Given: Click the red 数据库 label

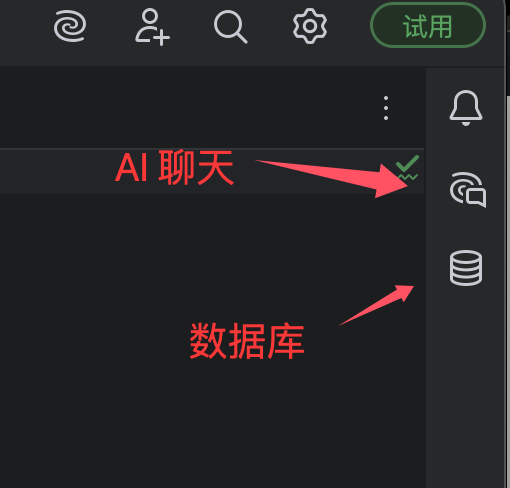Looking at the screenshot, I should 247,341.
